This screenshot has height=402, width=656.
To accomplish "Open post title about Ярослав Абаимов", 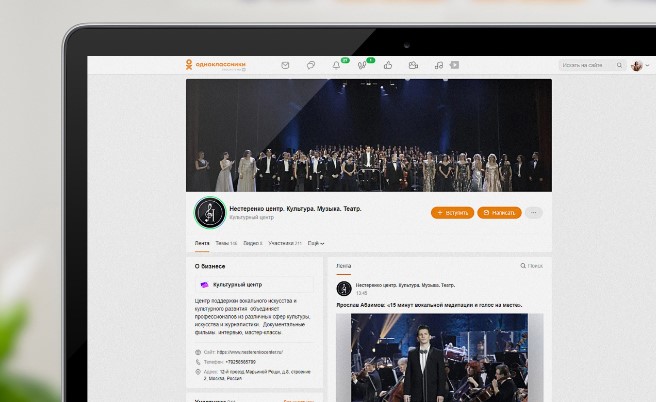I will coord(429,305).
